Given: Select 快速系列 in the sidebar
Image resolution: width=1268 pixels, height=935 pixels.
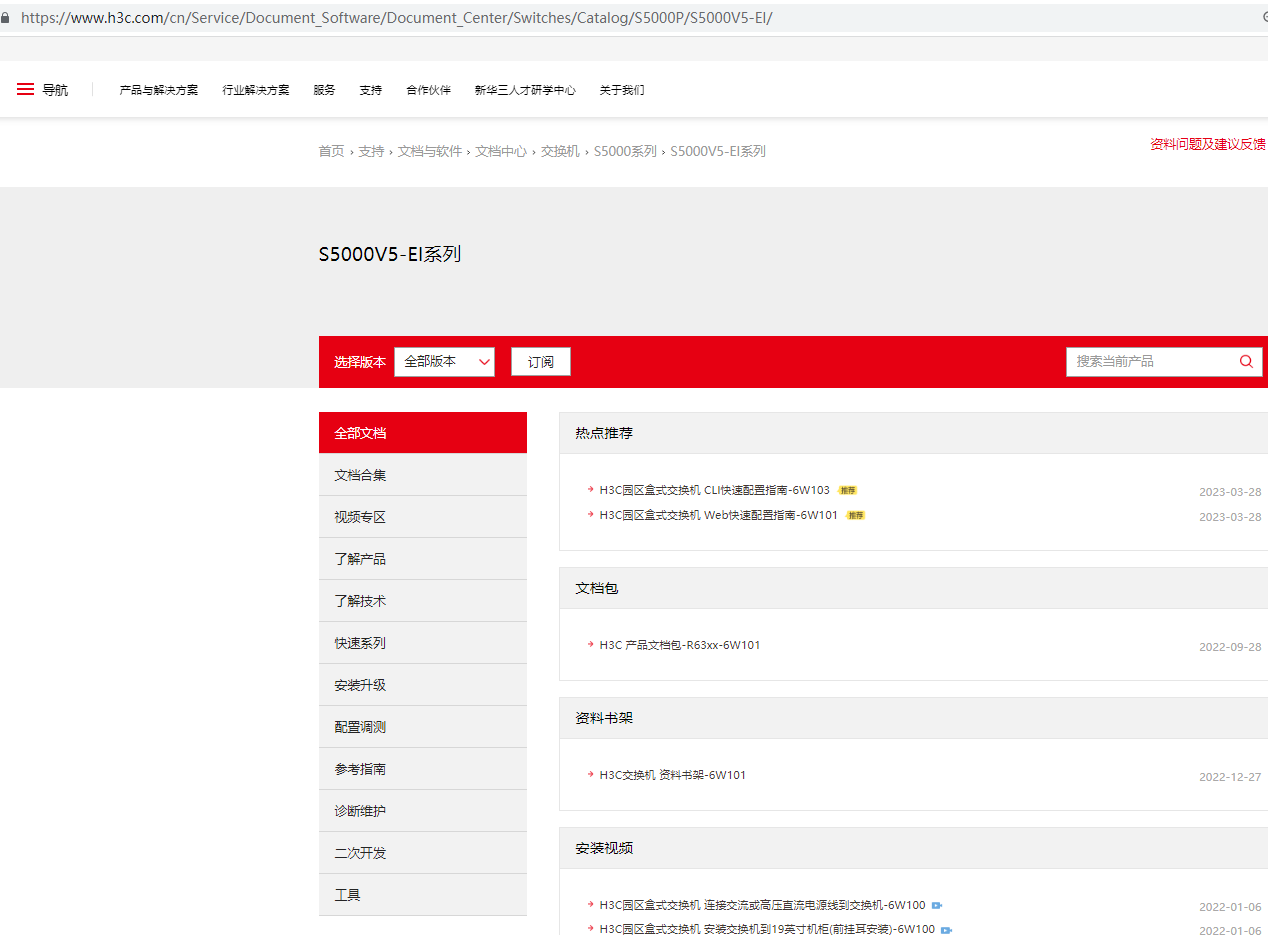Looking at the screenshot, I should (x=423, y=643).
